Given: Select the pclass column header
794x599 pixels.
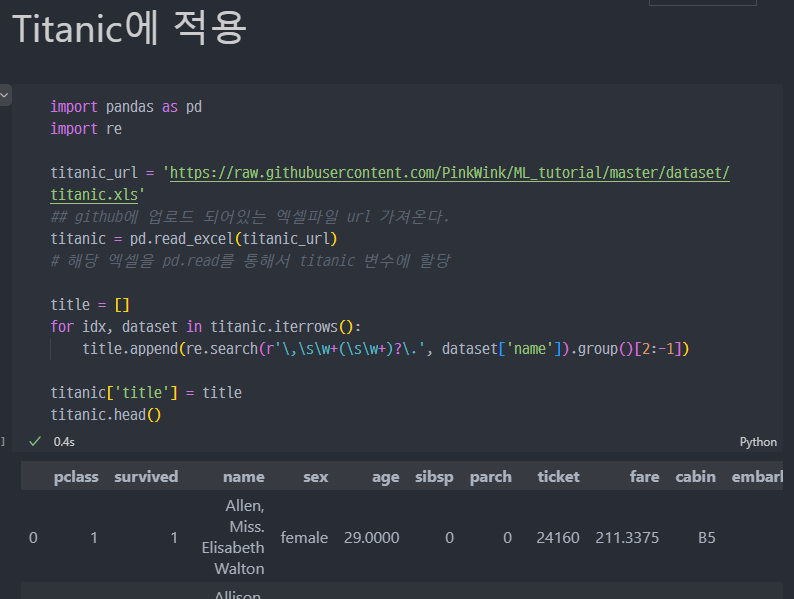Looking at the screenshot, I should (76, 477).
